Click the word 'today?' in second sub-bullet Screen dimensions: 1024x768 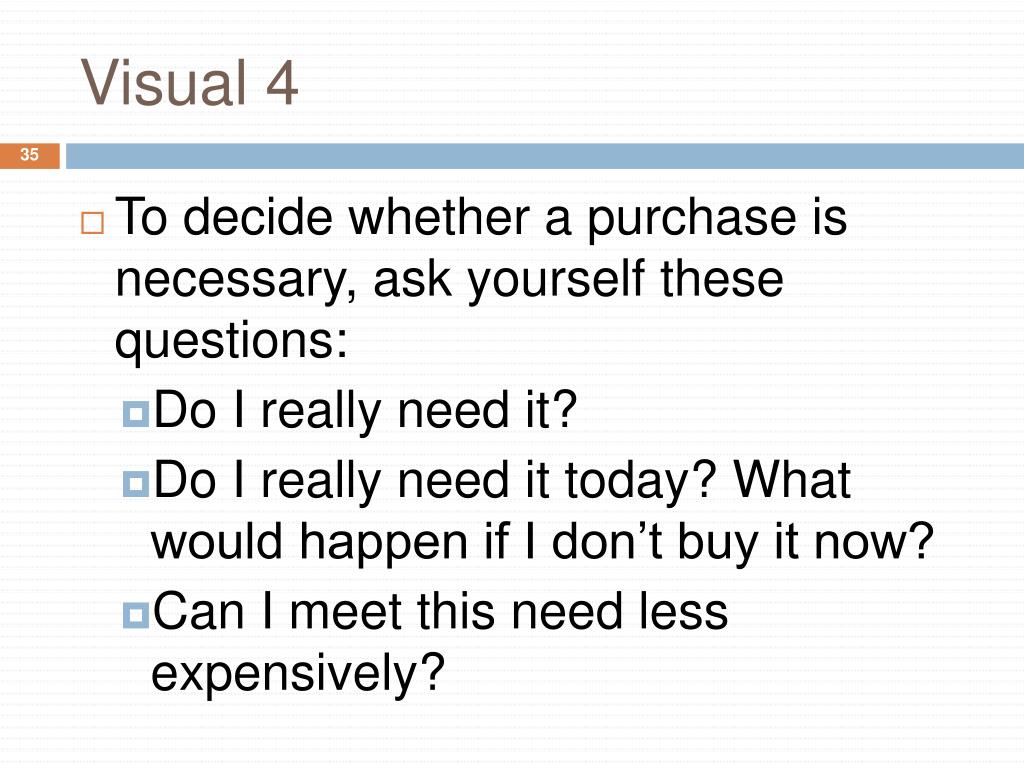coord(641,483)
